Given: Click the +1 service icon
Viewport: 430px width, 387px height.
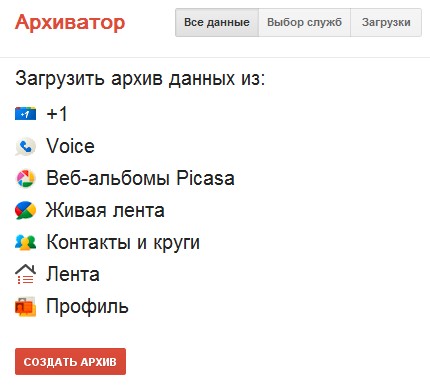Looking at the screenshot, I should (25, 114).
